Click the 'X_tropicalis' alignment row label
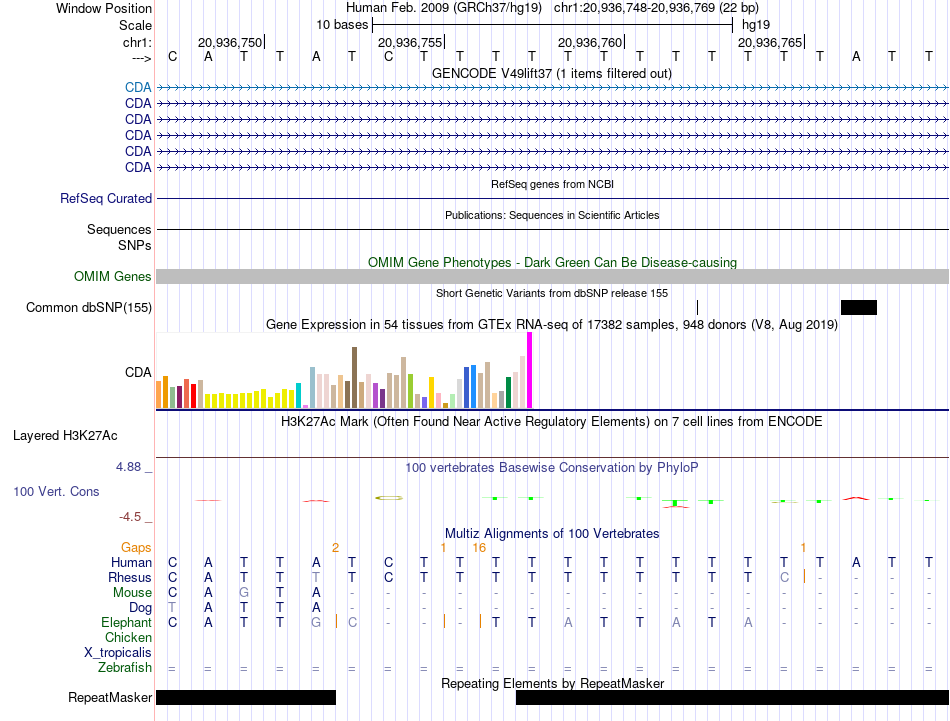 [x=118, y=653]
